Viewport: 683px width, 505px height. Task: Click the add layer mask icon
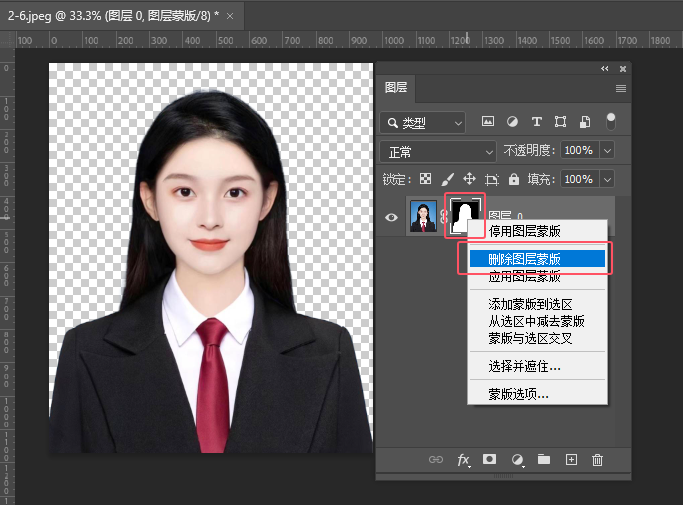pyautogui.click(x=490, y=460)
